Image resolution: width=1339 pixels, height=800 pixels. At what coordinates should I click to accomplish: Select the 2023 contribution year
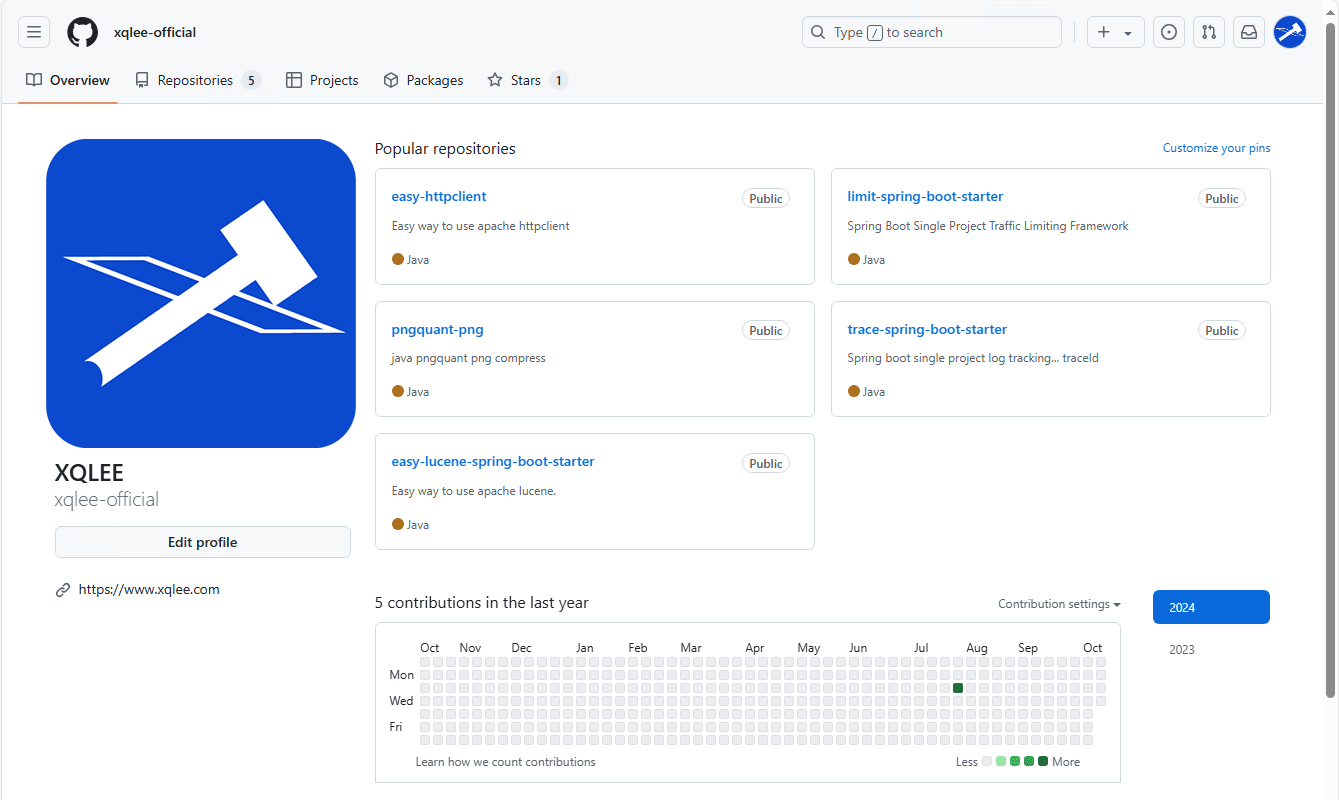click(1182, 650)
